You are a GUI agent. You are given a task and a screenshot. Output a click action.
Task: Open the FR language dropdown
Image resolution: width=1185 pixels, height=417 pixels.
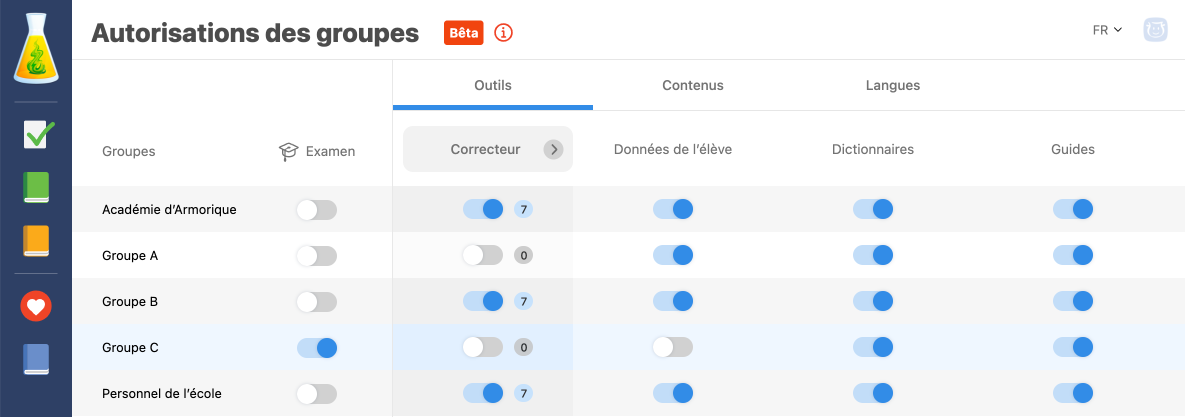coord(1107,31)
